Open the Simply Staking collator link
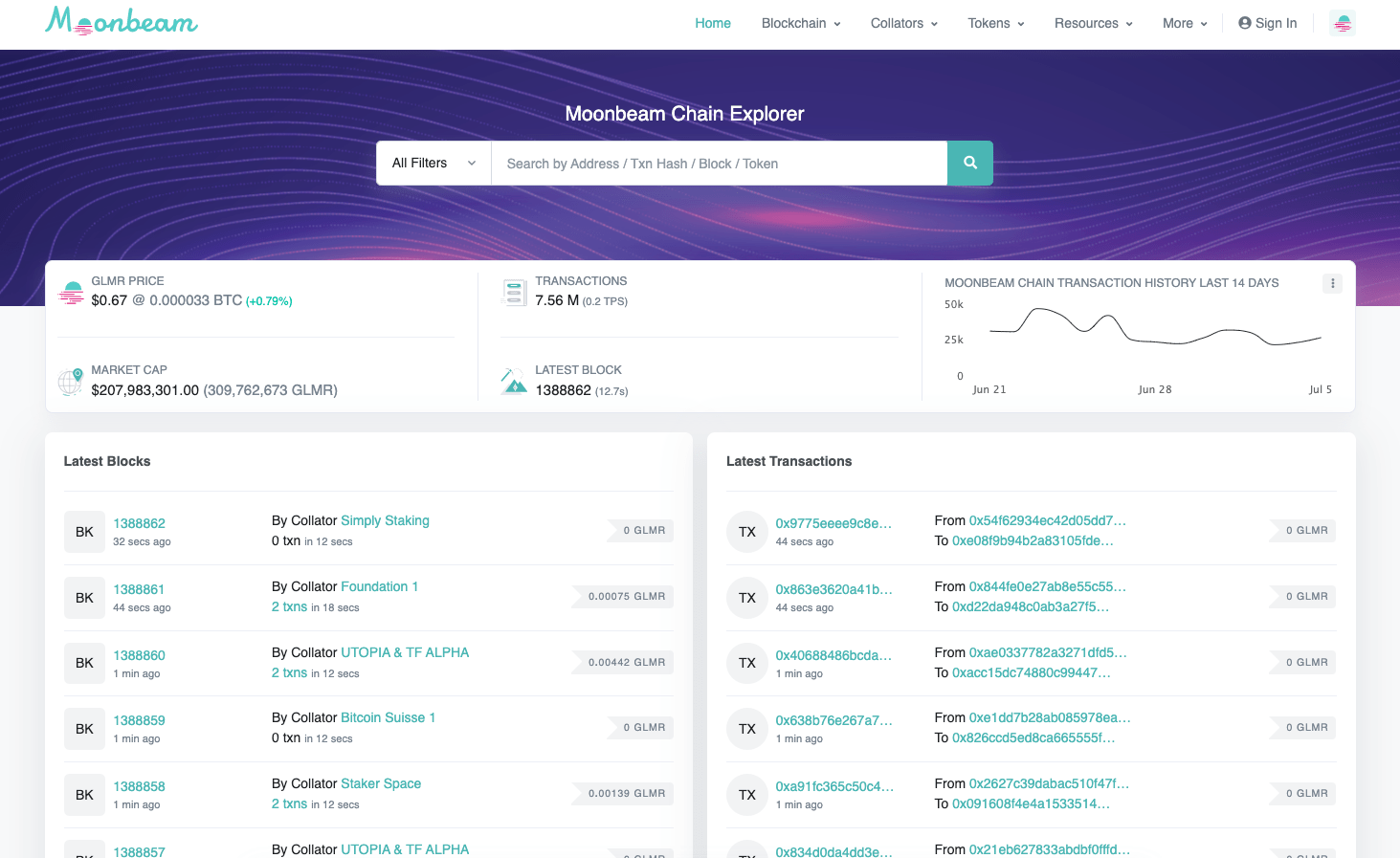Screen dimensions: 1400x858 coord(385,520)
